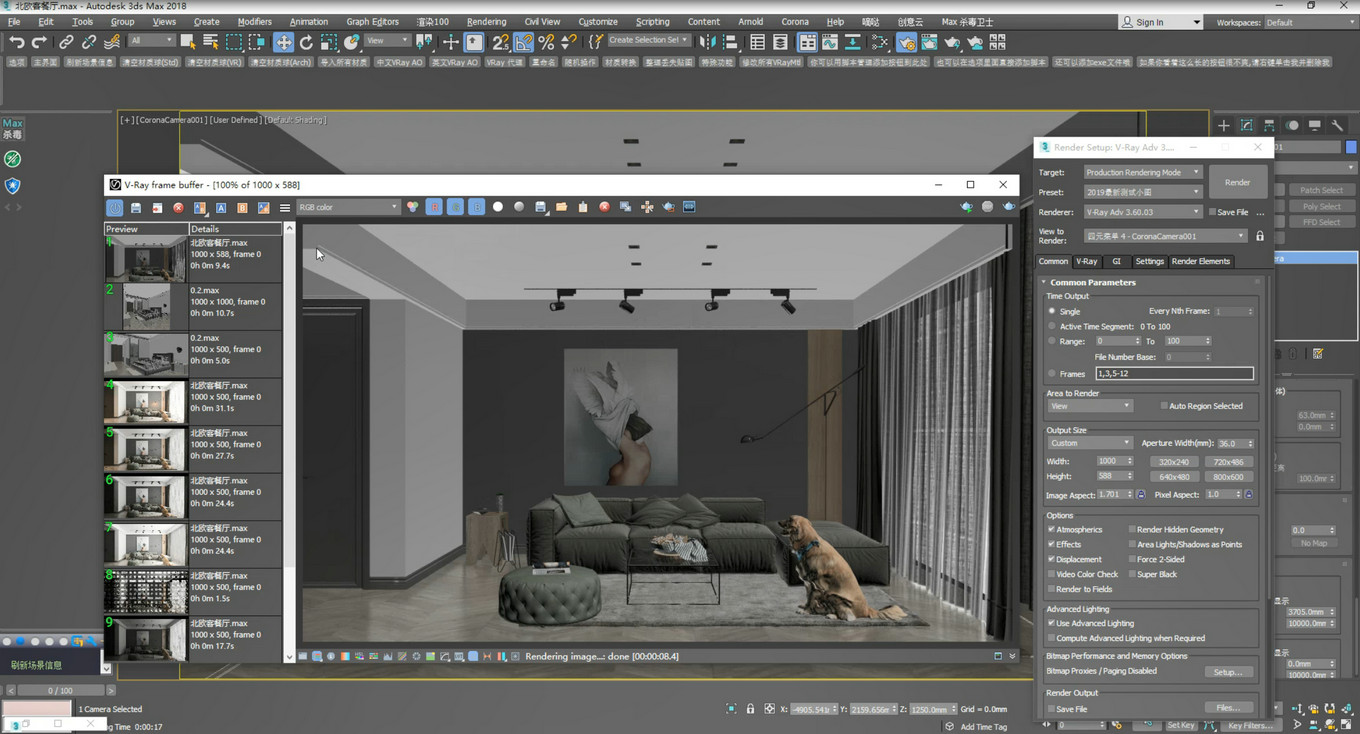1360x734 pixels.
Task: Open the Curve Editor from toolbar
Action: click(830, 42)
